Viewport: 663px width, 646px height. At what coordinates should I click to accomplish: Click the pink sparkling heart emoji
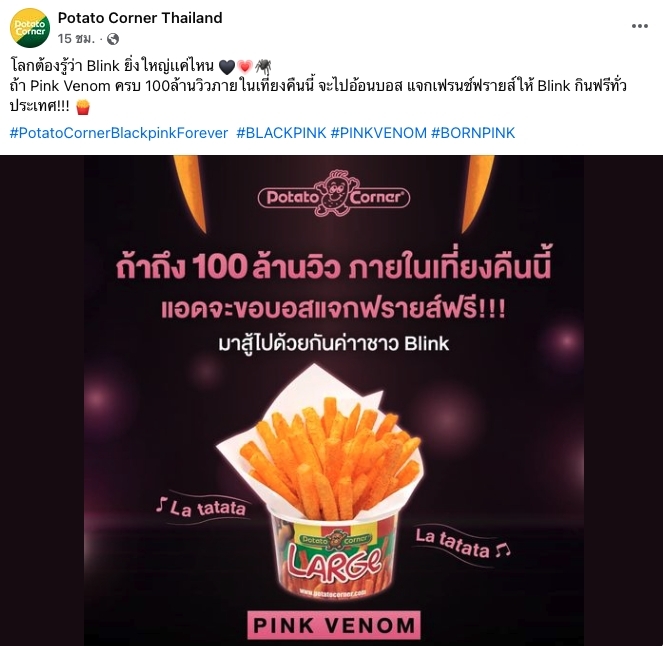[244, 66]
